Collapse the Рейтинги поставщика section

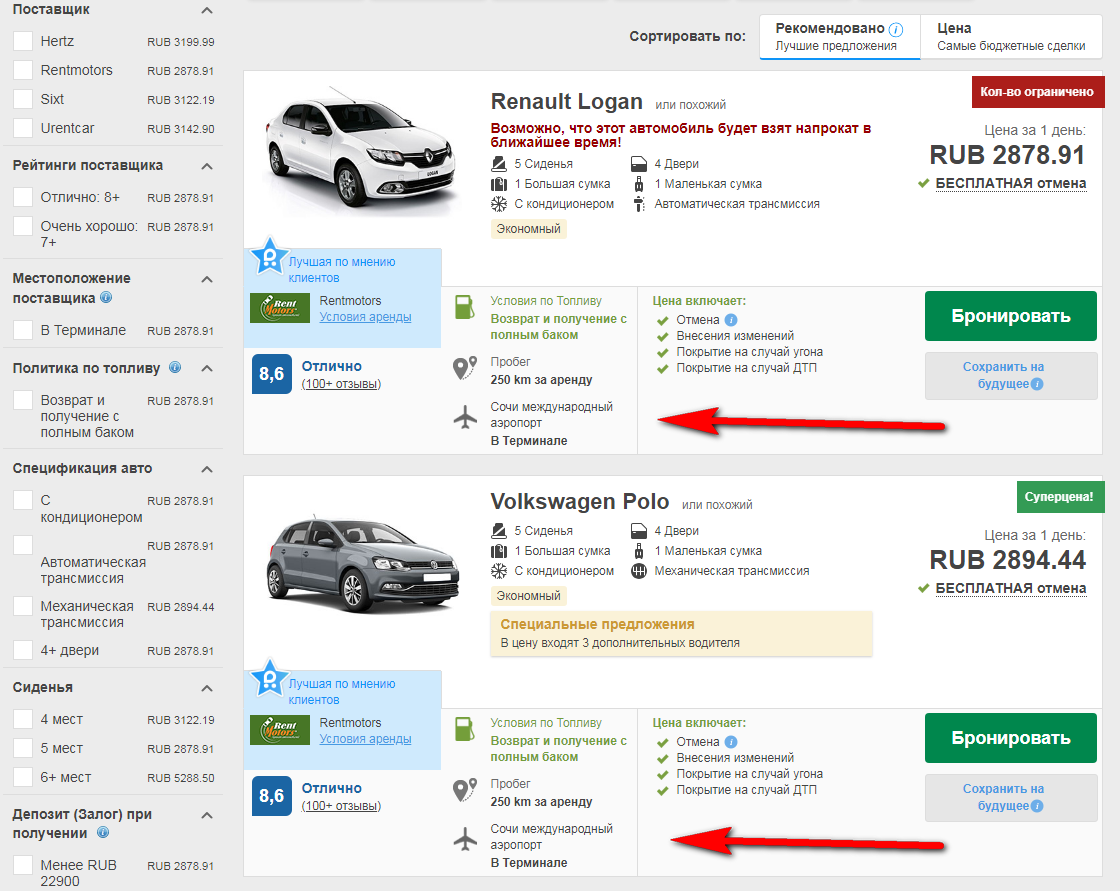click(207, 166)
